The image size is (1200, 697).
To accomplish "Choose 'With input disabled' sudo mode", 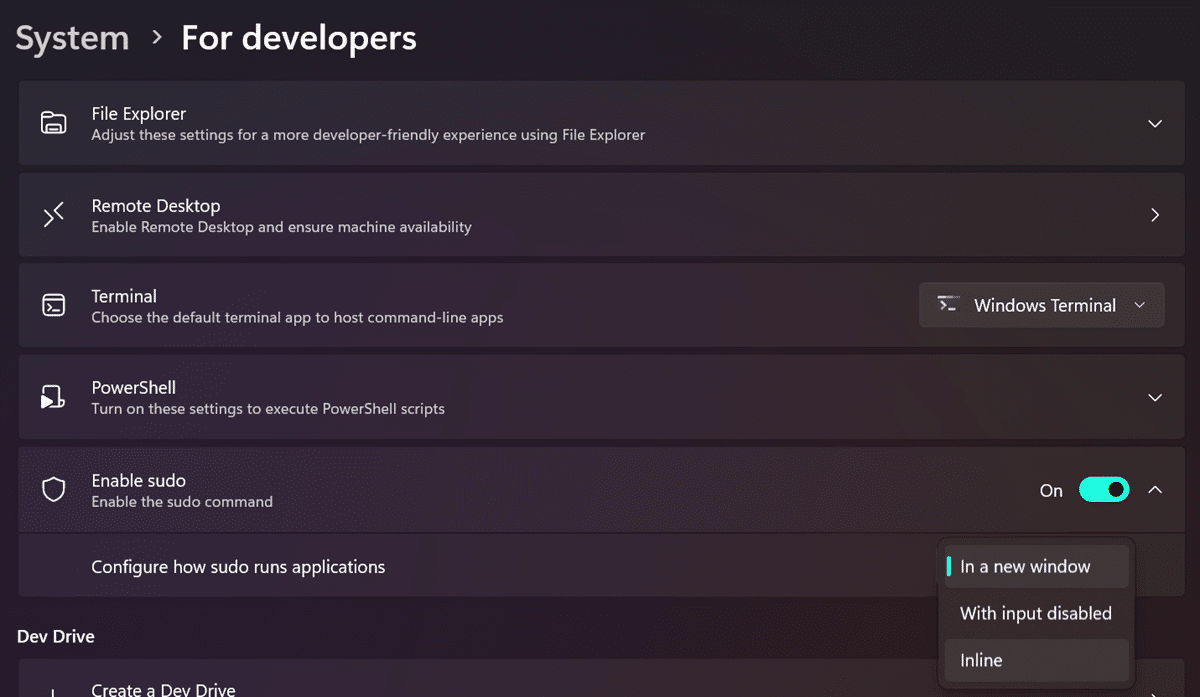I will pos(1035,614).
